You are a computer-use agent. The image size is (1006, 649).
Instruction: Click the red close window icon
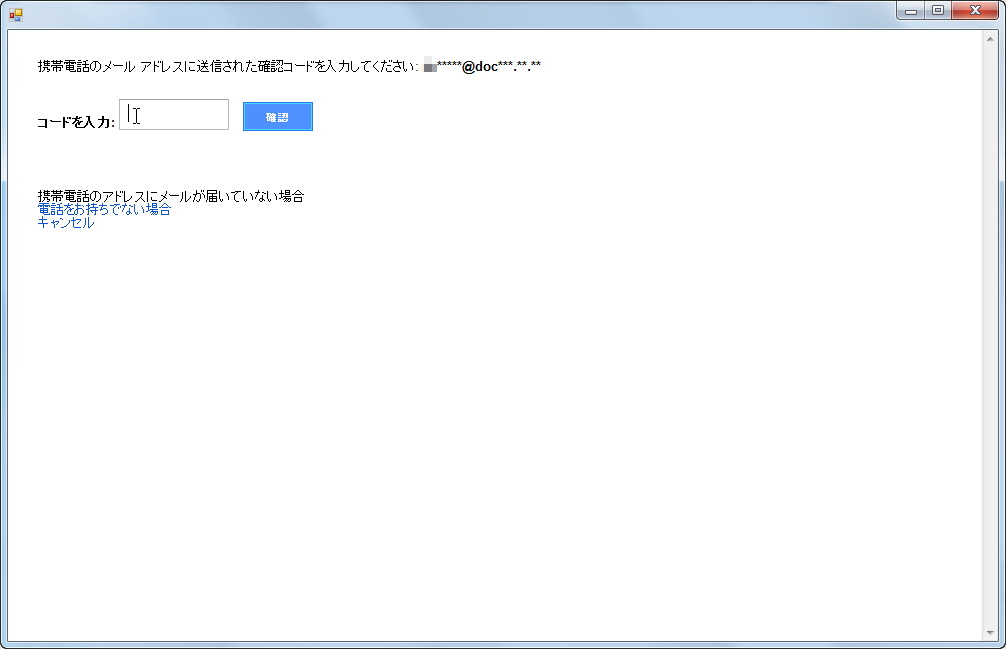pyautogui.click(x=973, y=10)
